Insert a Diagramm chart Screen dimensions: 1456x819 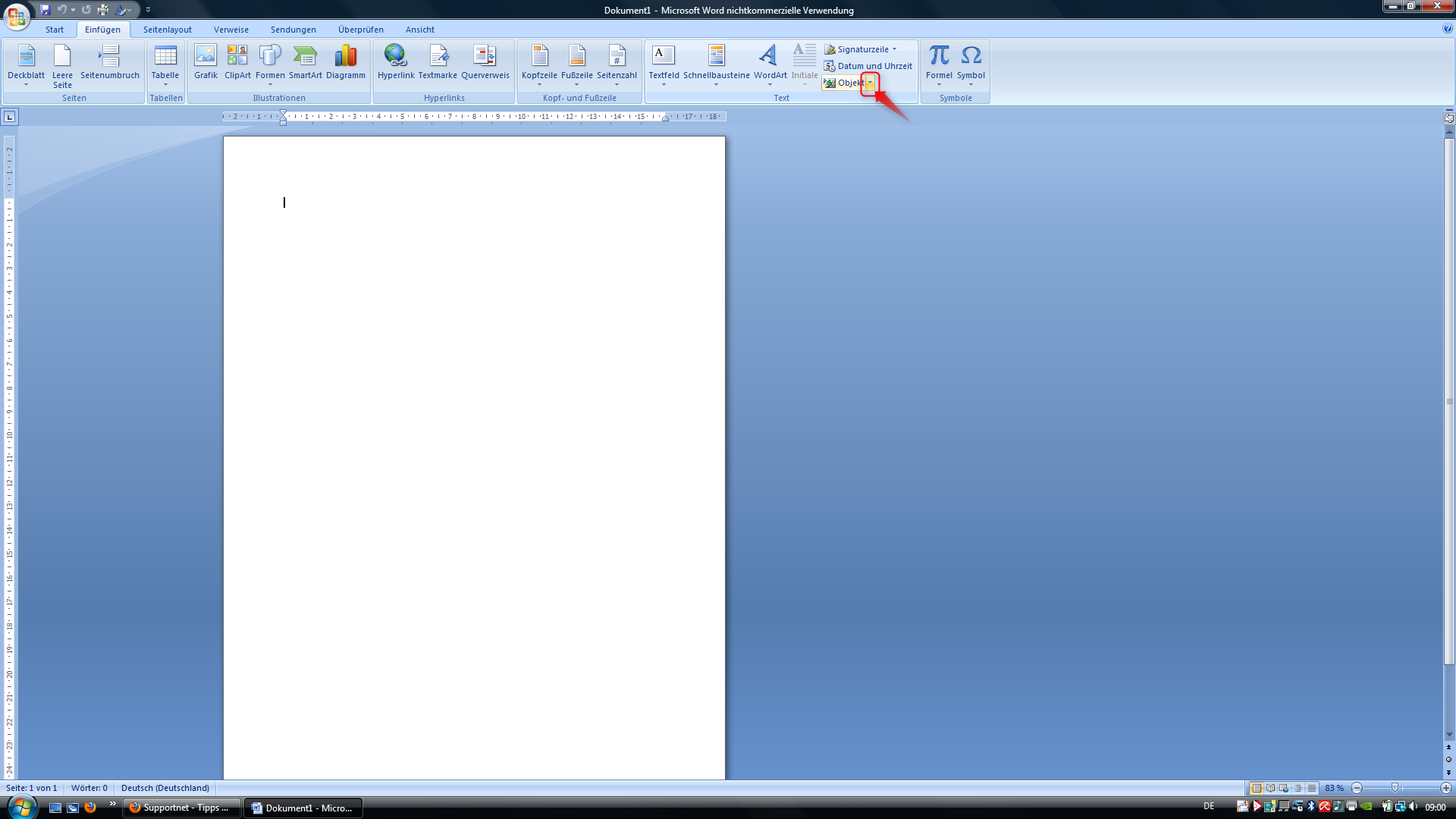(x=345, y=61)
